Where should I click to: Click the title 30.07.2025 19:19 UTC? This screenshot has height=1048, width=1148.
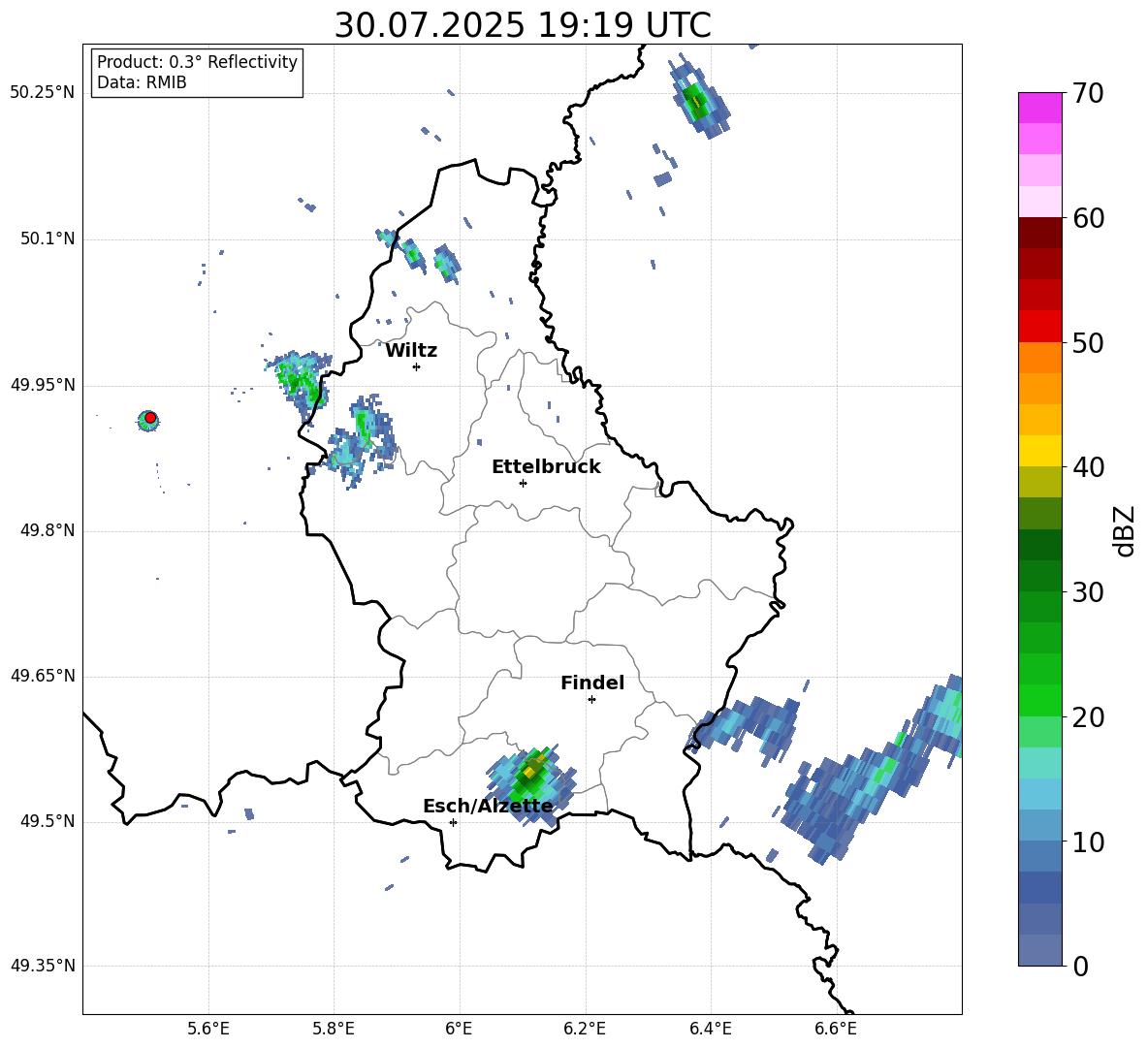click(x=523, y=25)
